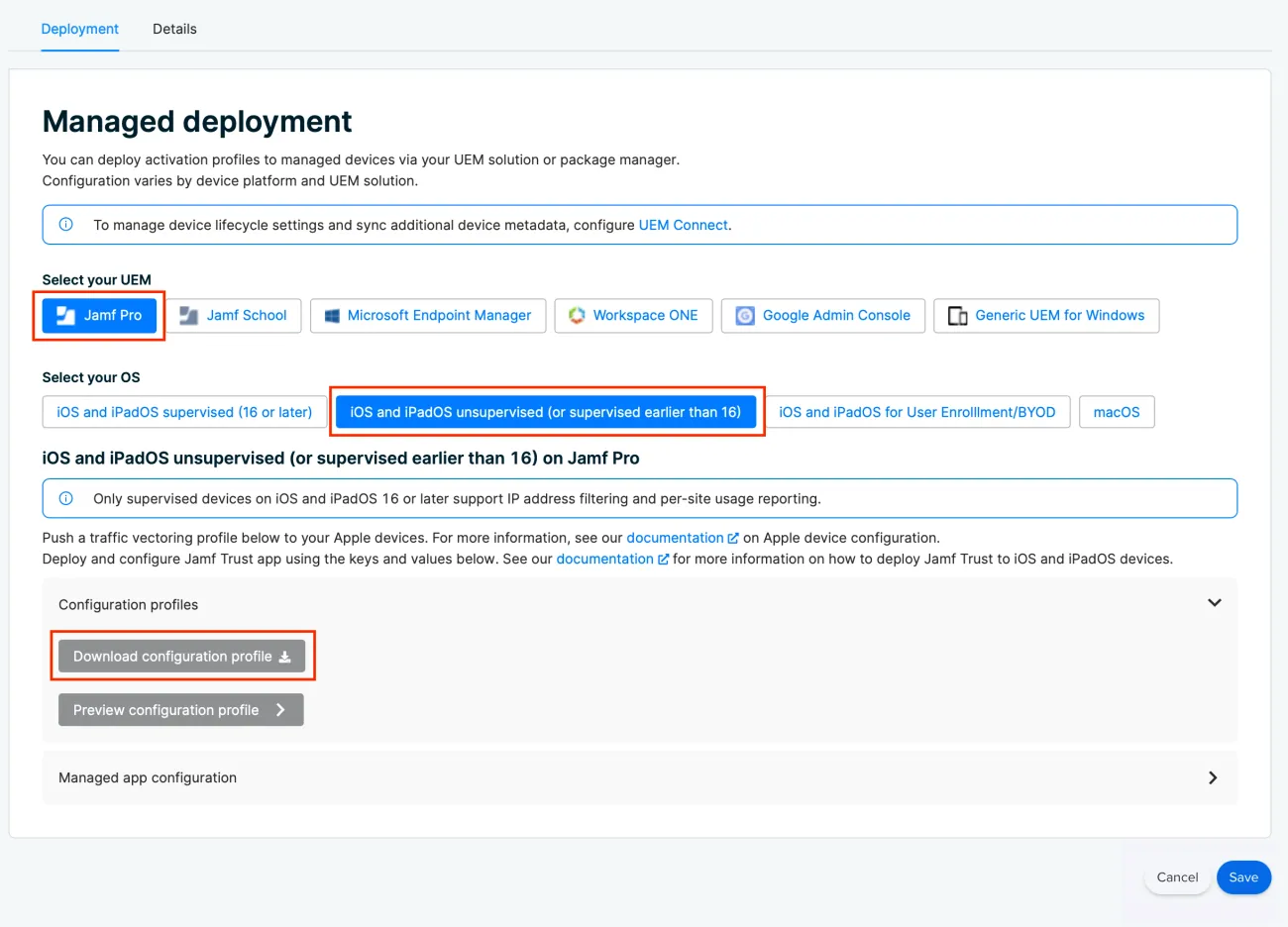The height and width of the screenshot is (927, 1288).
Task: Open documentation link for deploying Jamf Trust
Action: pyautogui.click(x=604, y=559)
